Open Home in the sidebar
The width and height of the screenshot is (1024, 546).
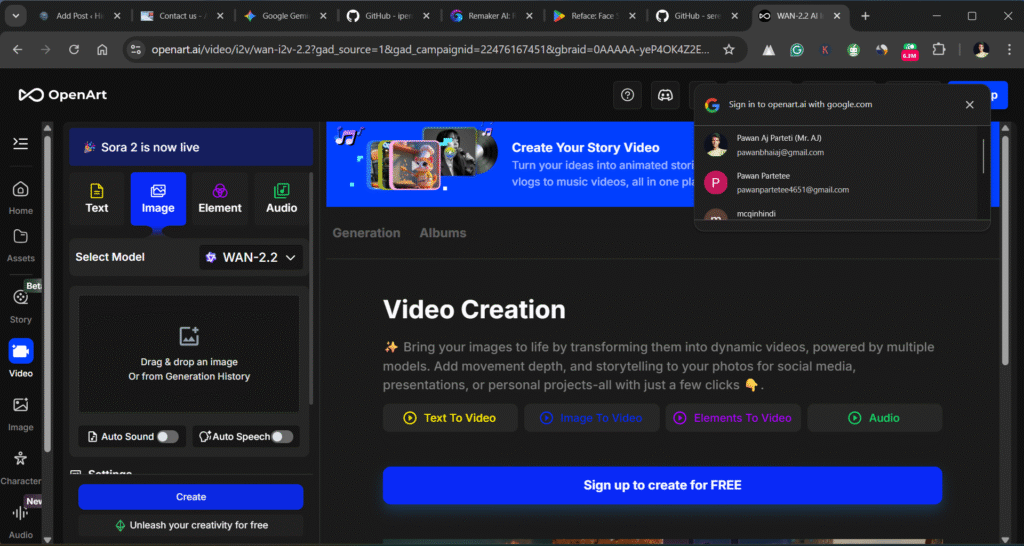pos(20,198)
